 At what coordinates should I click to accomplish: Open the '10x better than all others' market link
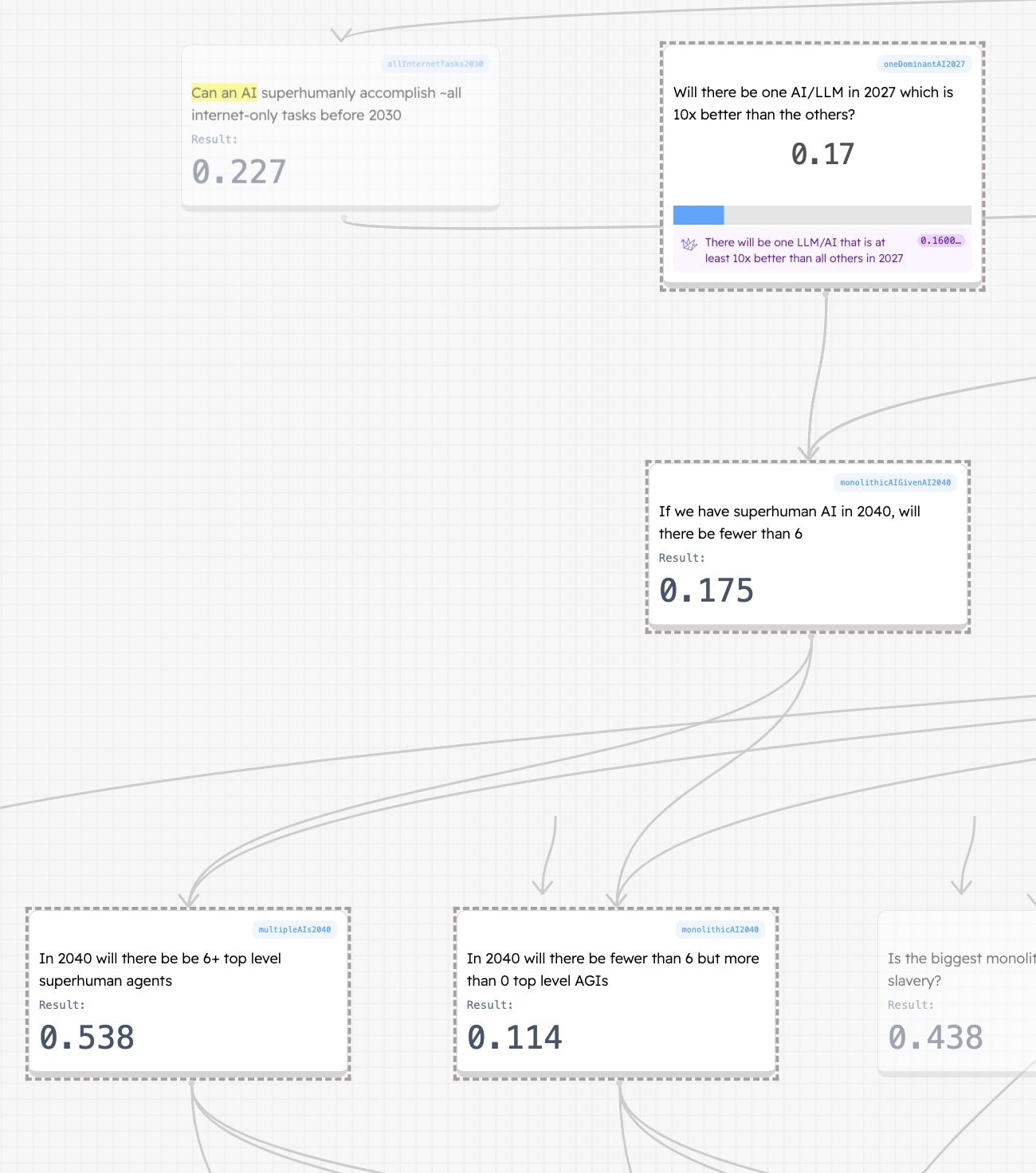tap(803, 250)
